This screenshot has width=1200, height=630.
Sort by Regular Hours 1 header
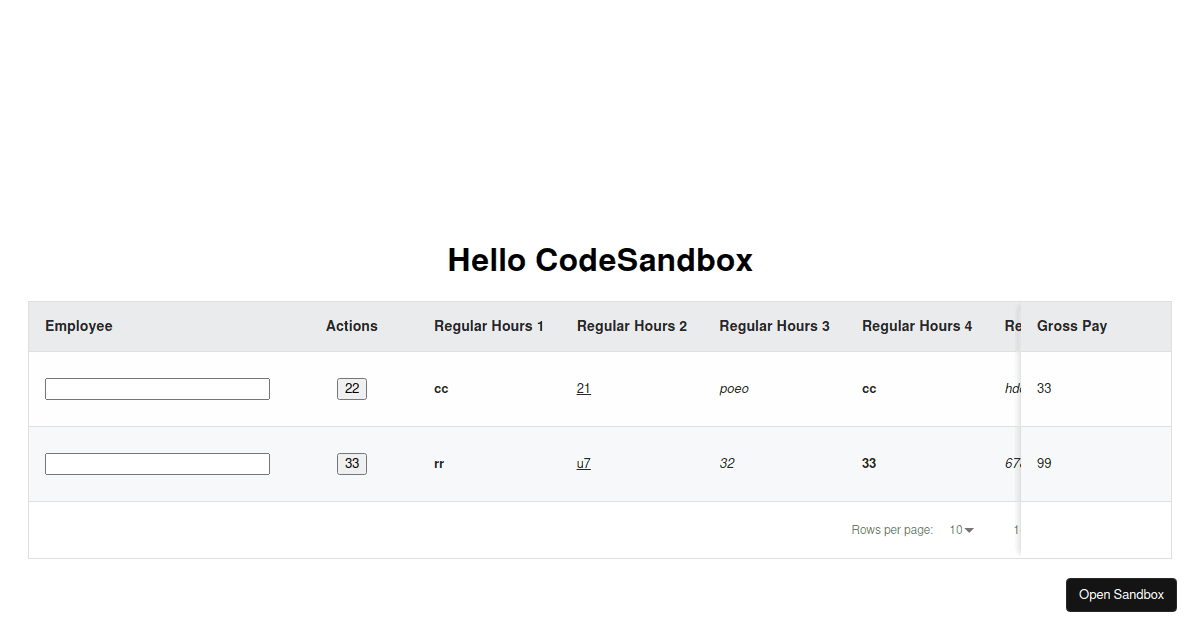coord(489,326)
